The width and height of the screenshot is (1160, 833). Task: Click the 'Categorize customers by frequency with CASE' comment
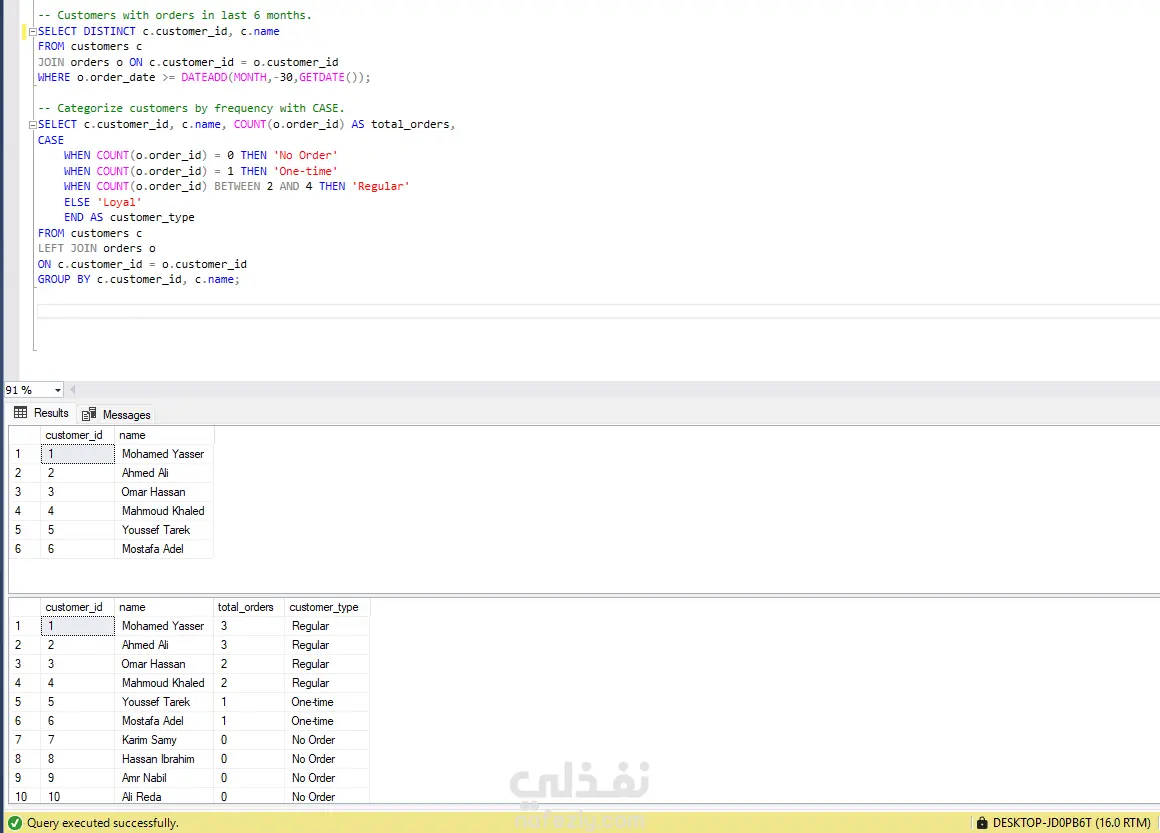click(191, 108)
